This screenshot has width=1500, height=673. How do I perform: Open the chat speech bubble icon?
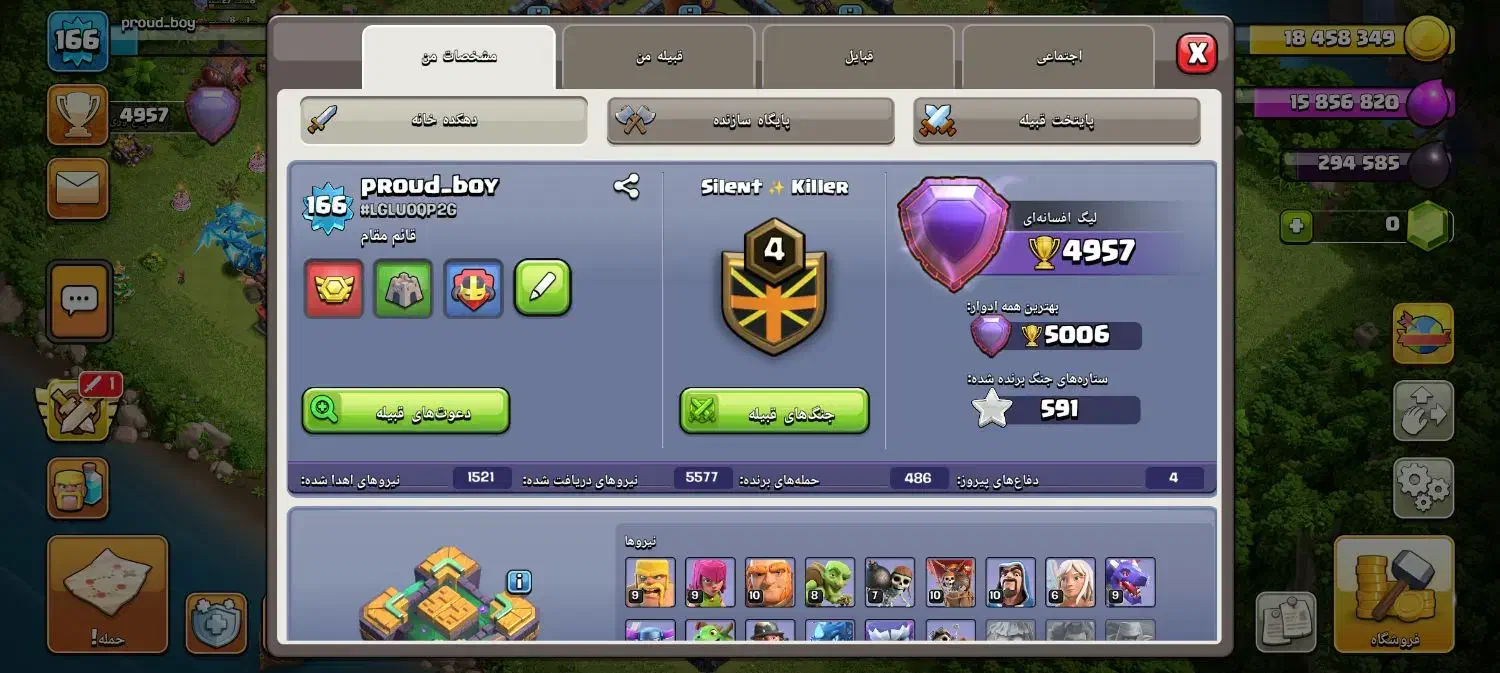(79, 300)
